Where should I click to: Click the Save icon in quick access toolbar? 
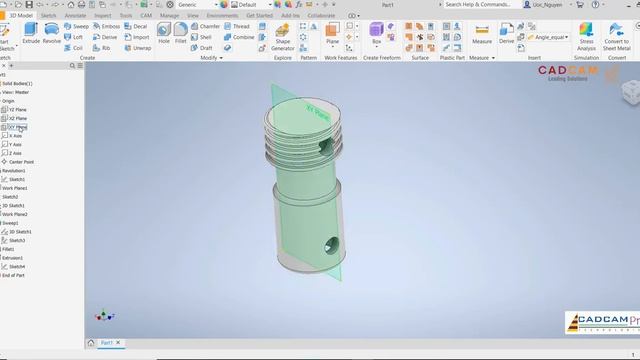pyautogui.click(x=29, y=5)
